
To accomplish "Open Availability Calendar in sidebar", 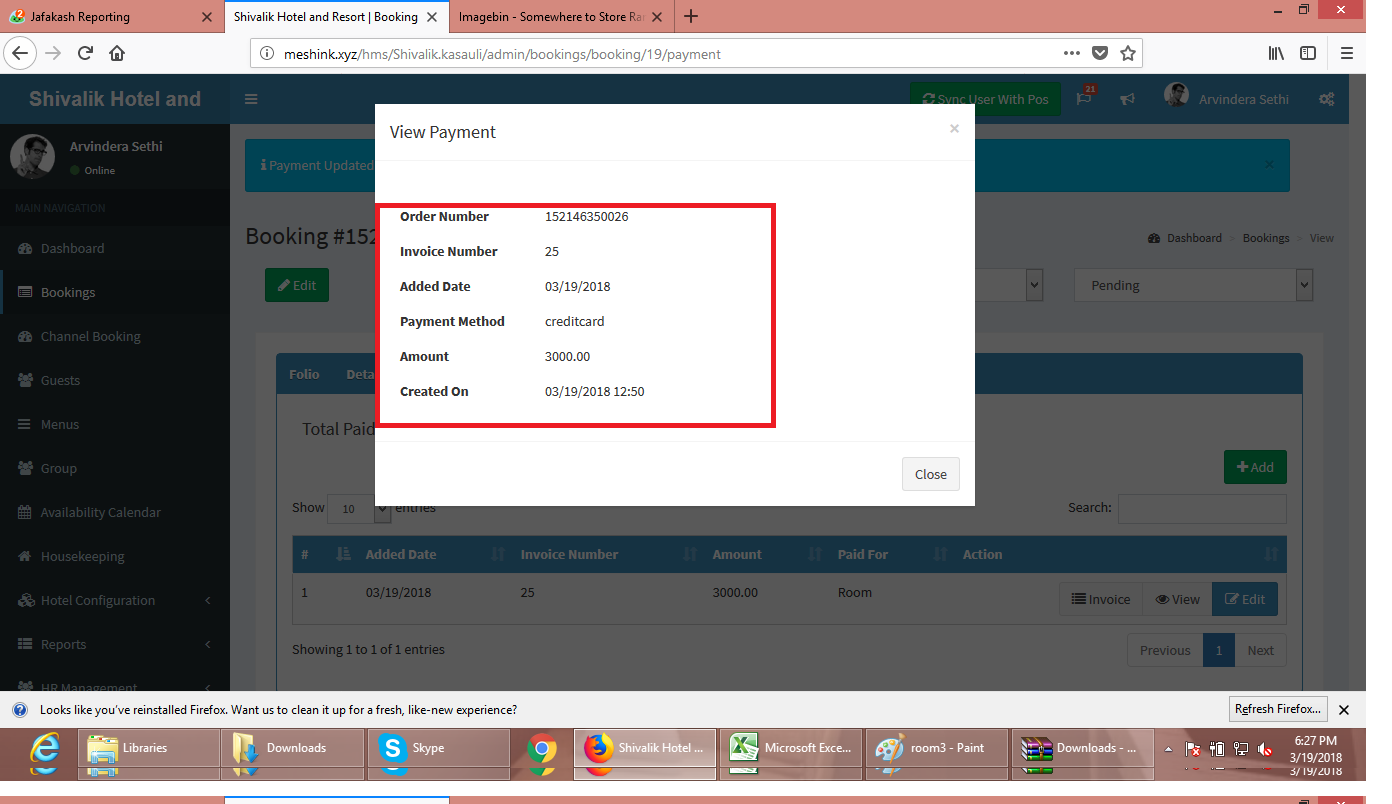I will click(115, 512).
